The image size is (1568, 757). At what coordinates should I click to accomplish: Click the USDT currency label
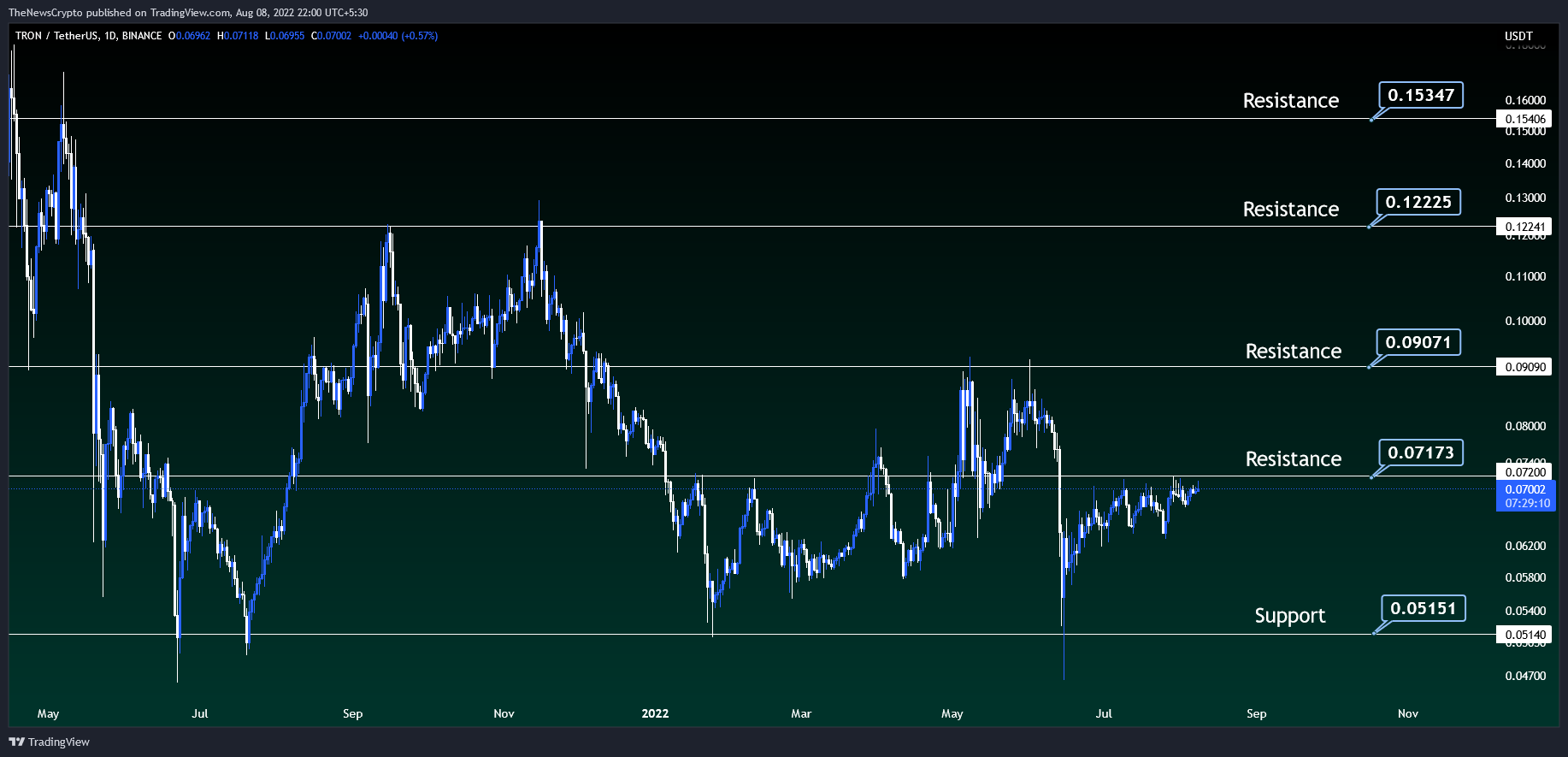[x=1518, y=36]
